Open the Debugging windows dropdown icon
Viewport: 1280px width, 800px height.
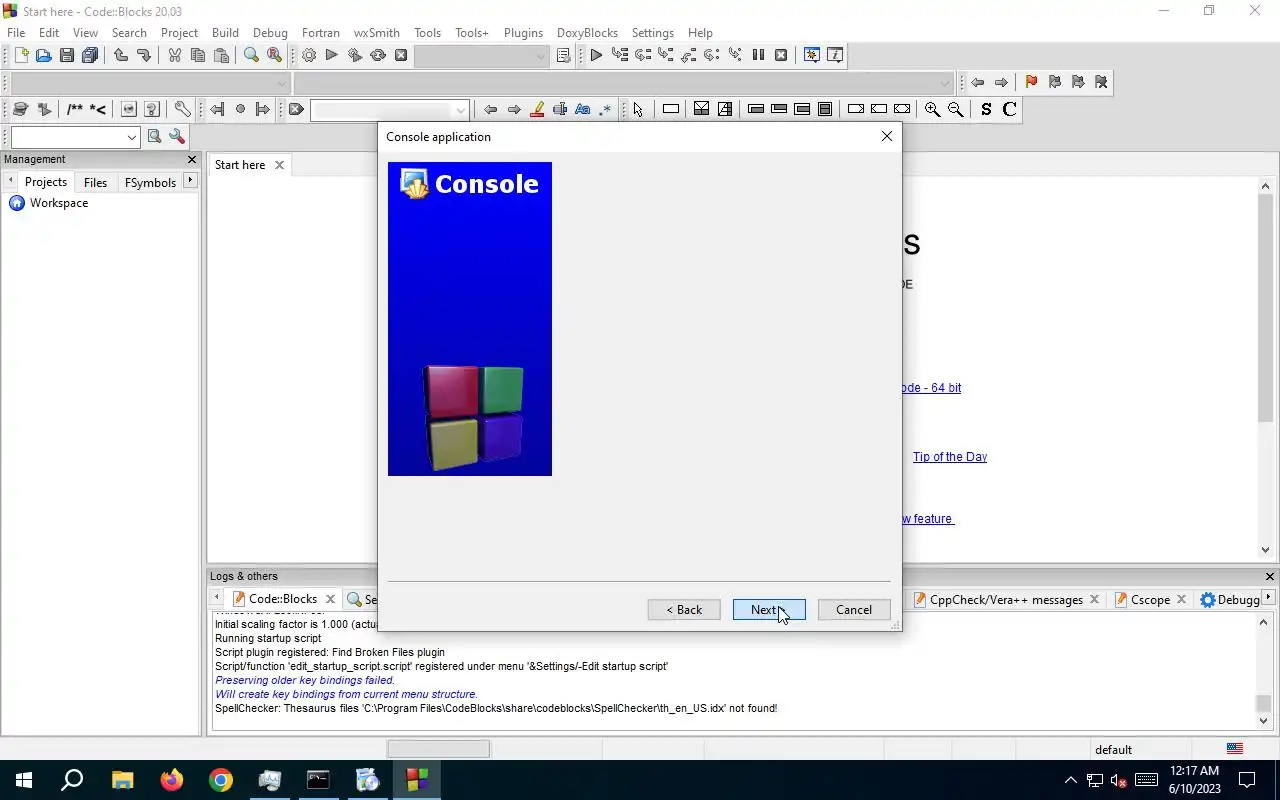click(x=811, y=56)
